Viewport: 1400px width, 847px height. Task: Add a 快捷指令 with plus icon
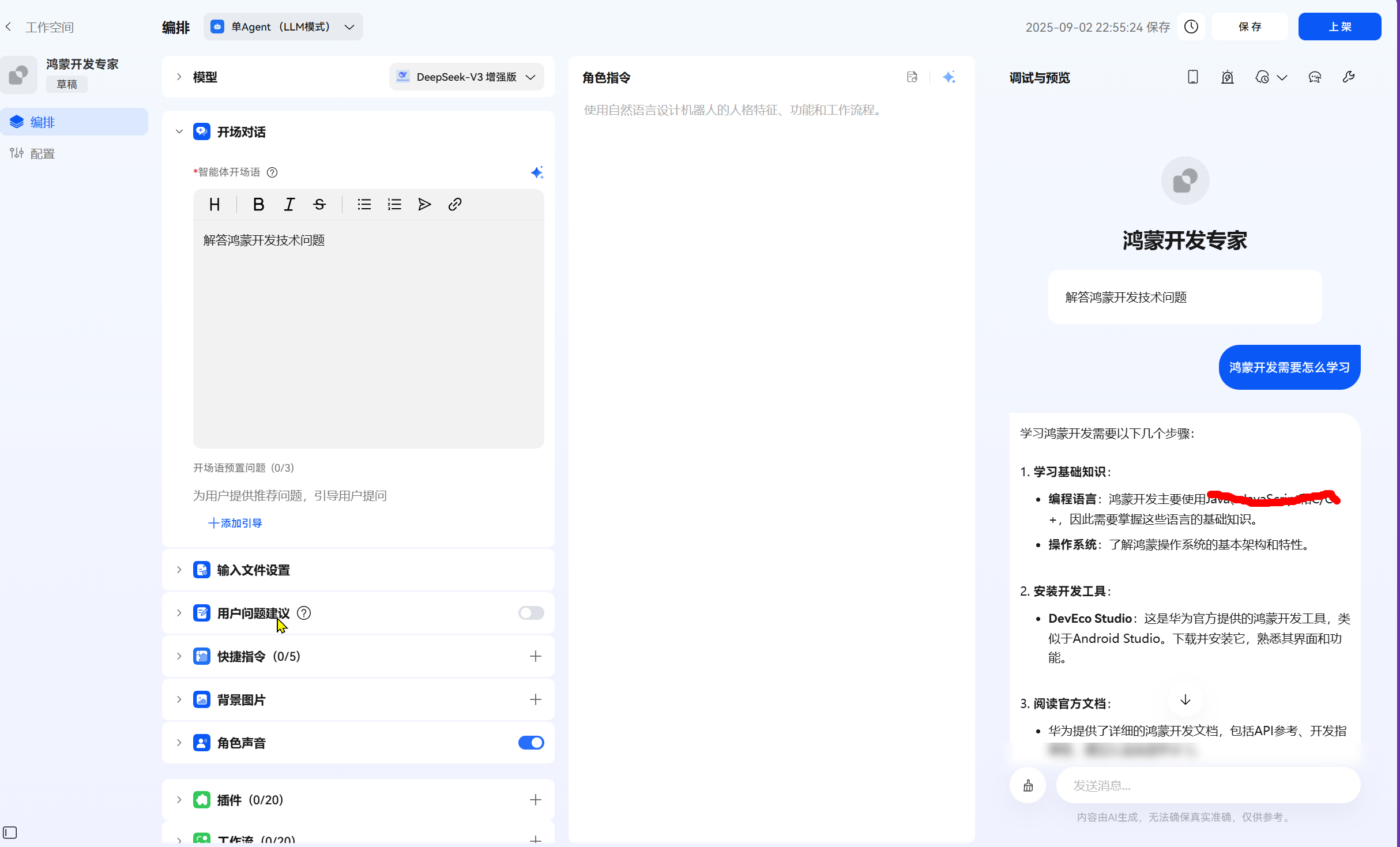pos(536,656)
